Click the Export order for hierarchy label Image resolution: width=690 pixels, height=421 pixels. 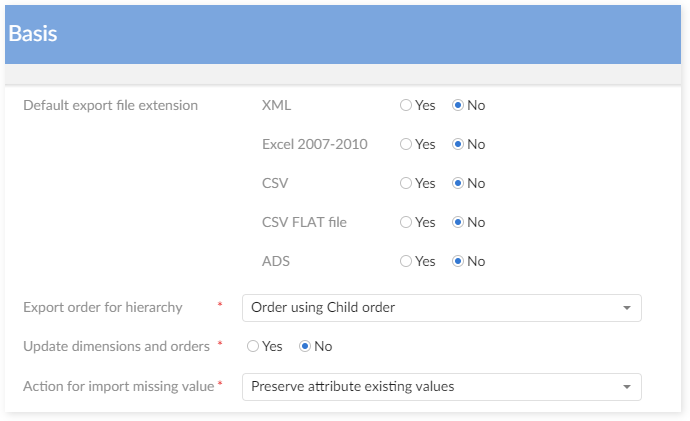[x=102, y=307]
